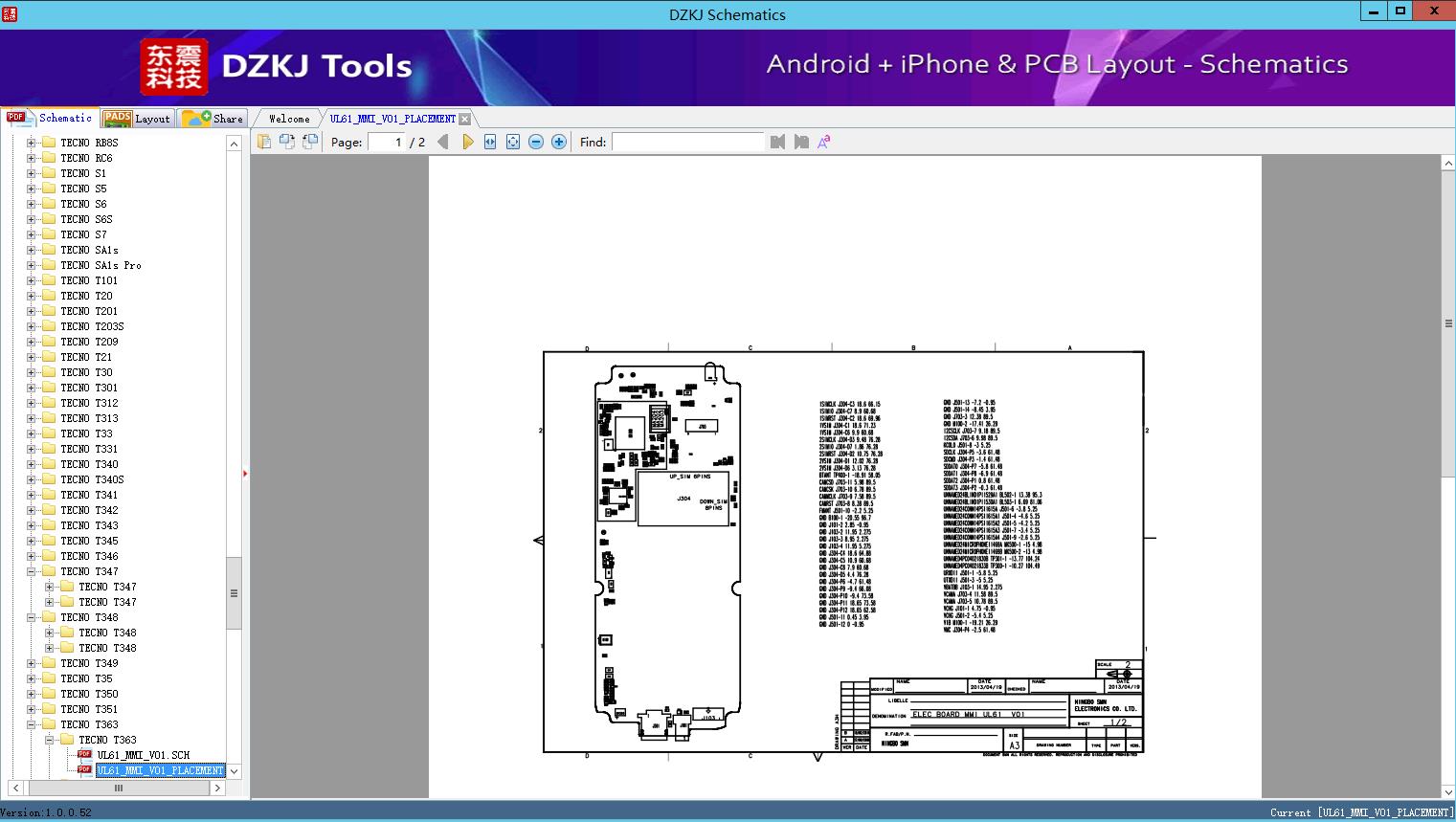Click the PDF icon of UL61_MMI_V01.SCH
The image size is (1456, 822).
click(85, 755)
